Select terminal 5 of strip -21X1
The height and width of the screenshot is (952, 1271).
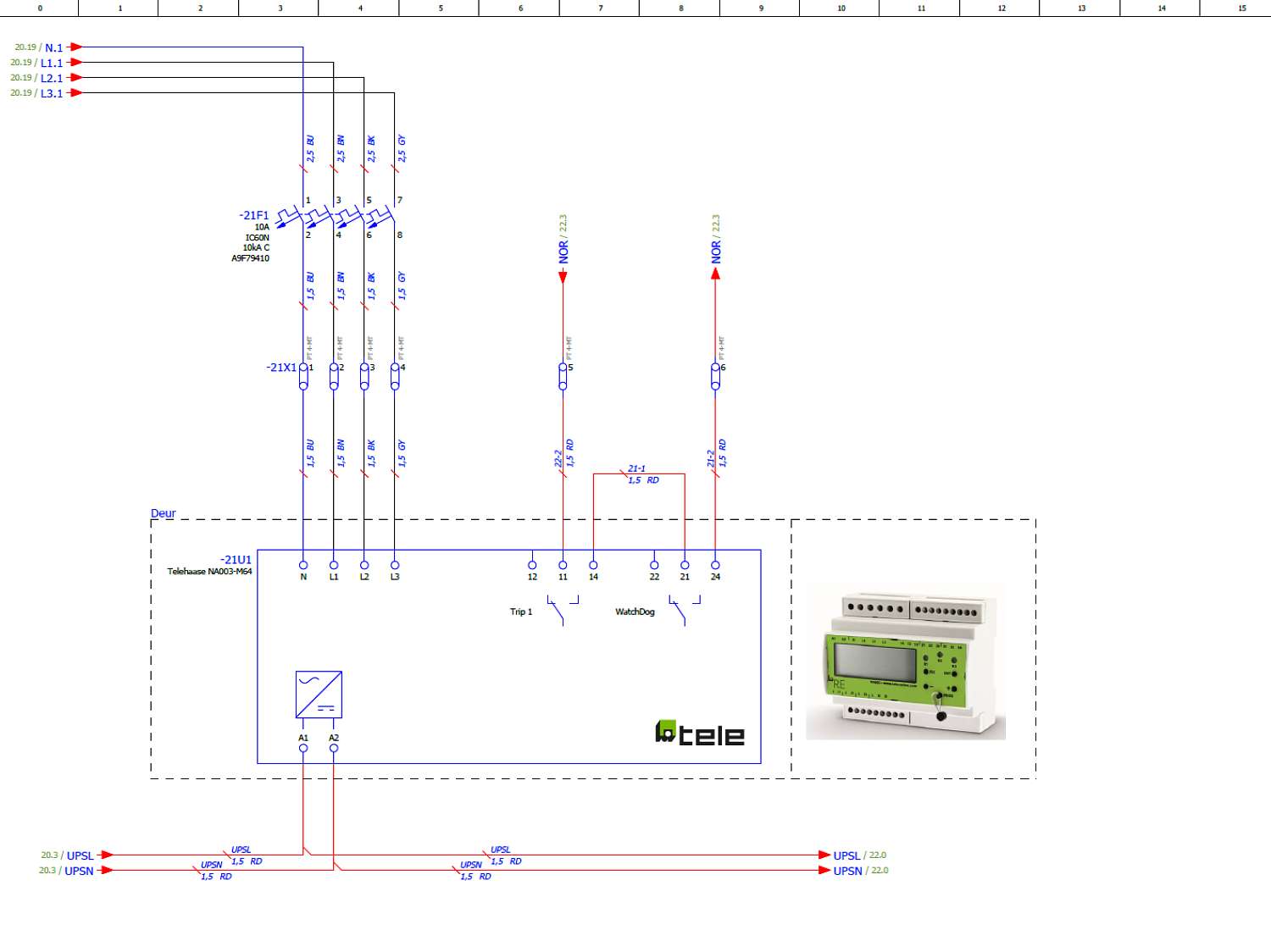pyautogui.click(x=563, y=376)
